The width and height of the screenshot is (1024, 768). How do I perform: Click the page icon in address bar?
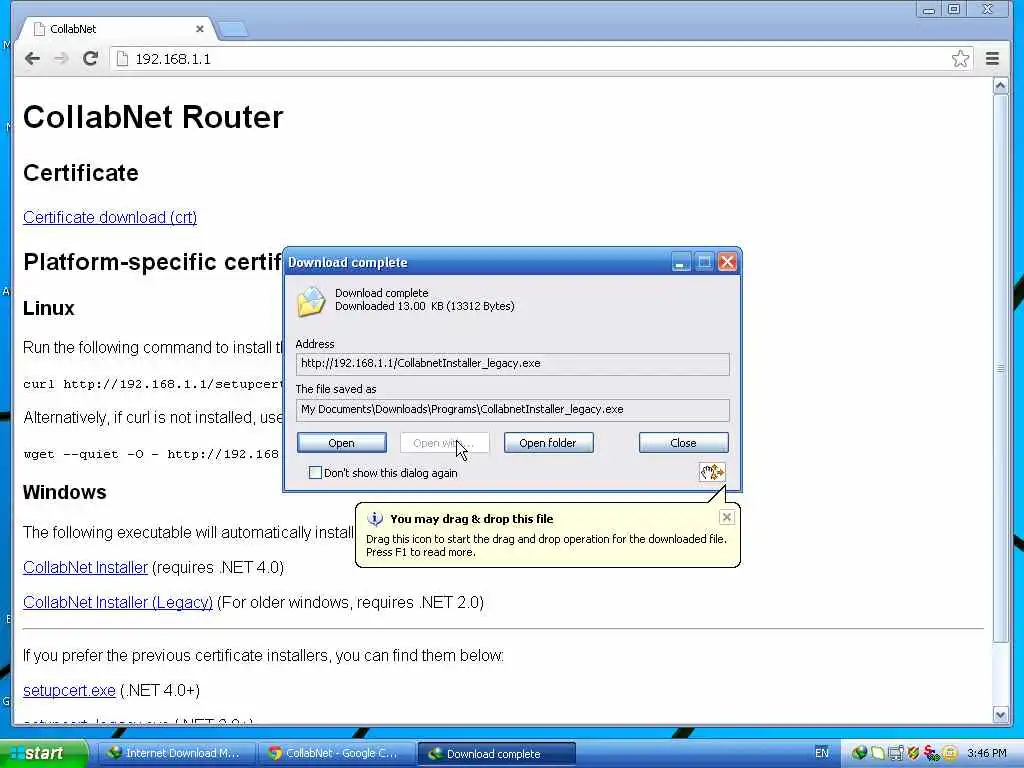[x=121, y=59]
